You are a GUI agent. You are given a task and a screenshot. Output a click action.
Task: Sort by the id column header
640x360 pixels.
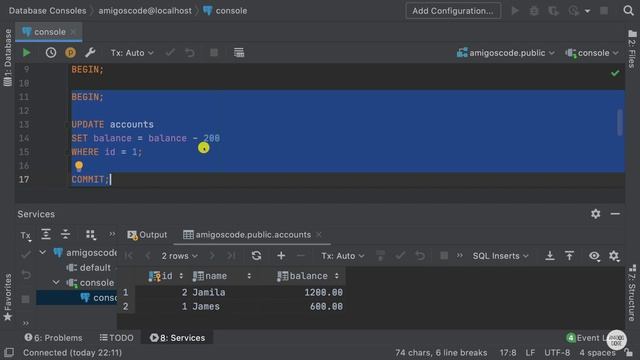(x=166, y=276)
